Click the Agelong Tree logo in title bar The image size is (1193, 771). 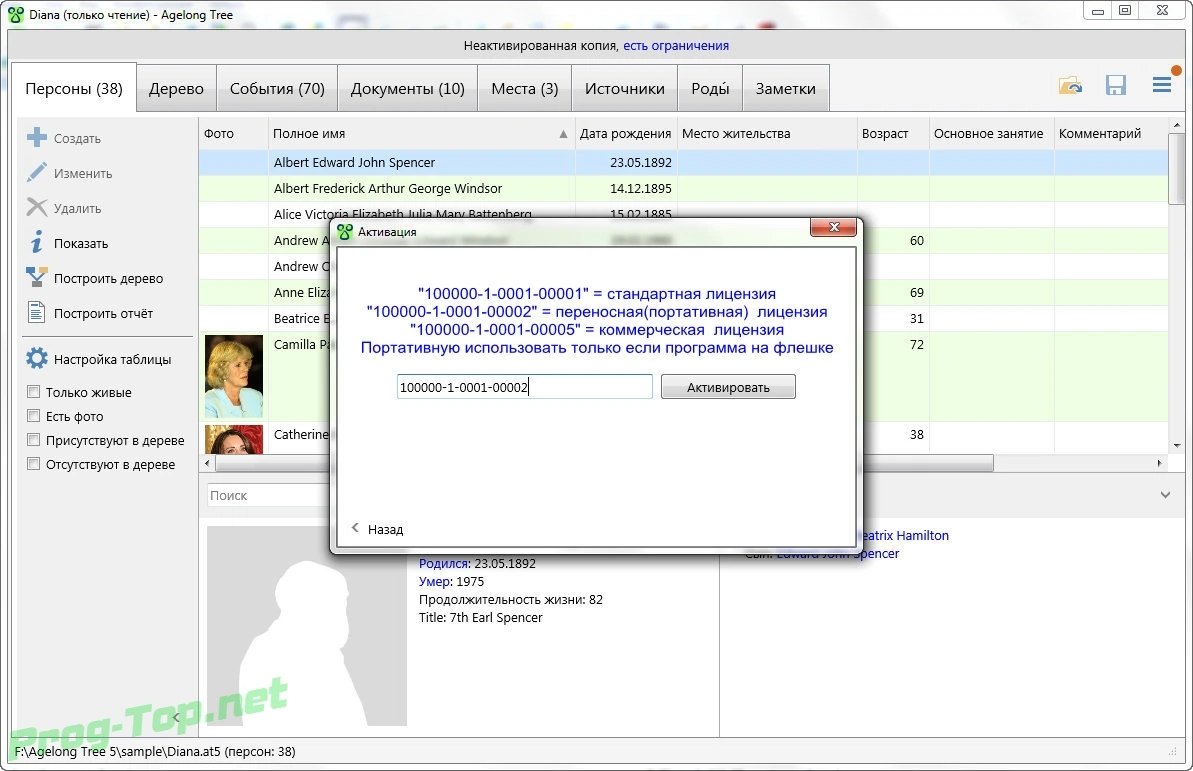click(x=15, y=14)
